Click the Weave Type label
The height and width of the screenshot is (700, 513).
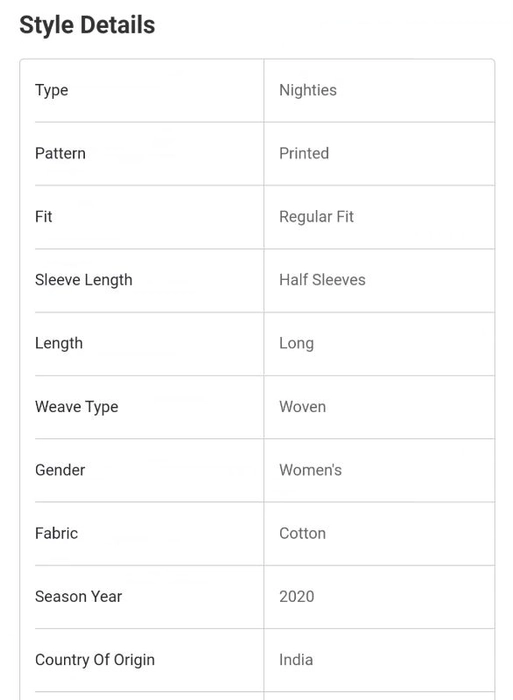coord(77,407)
